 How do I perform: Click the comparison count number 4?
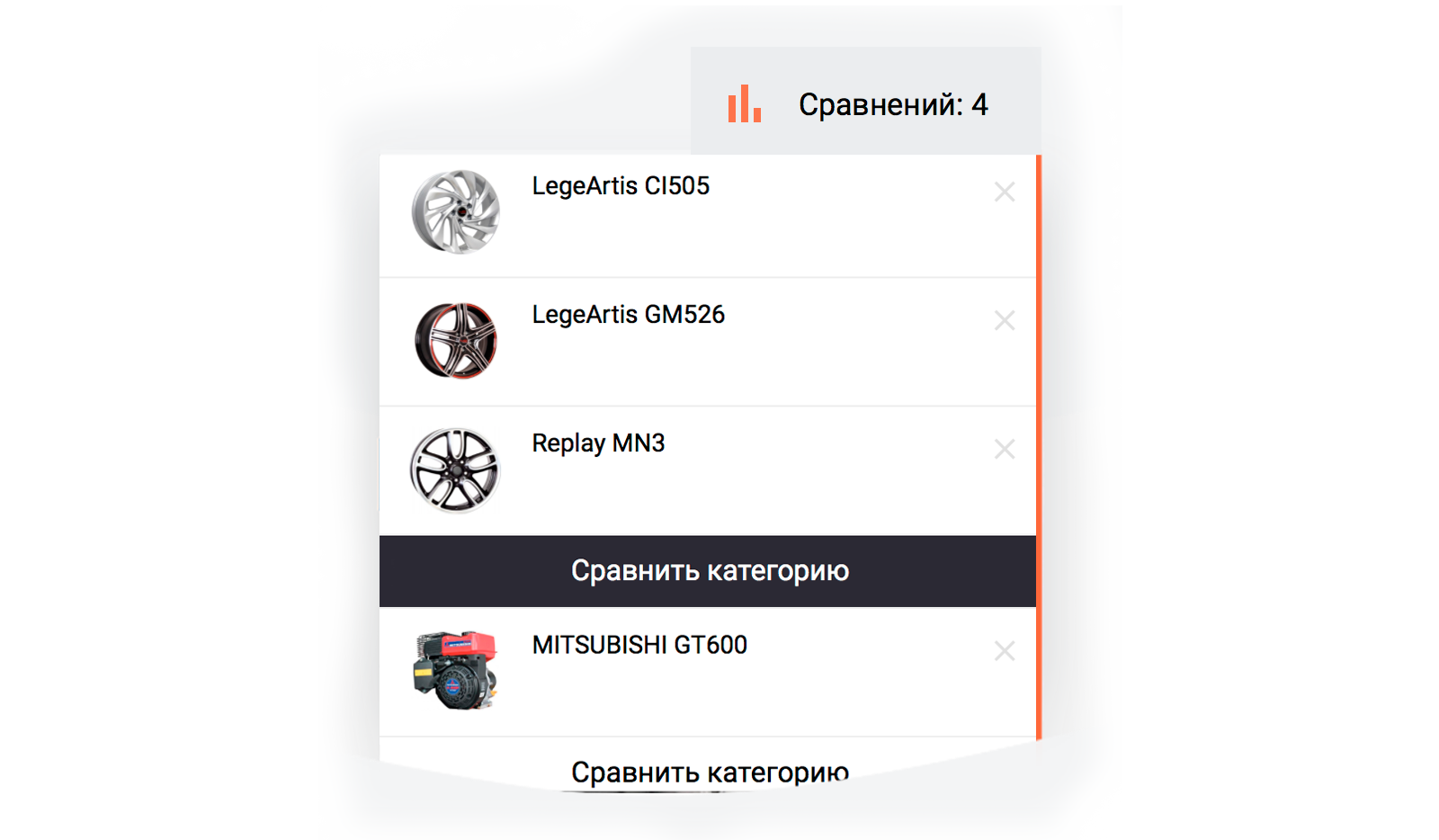click(x=979, y=104)
